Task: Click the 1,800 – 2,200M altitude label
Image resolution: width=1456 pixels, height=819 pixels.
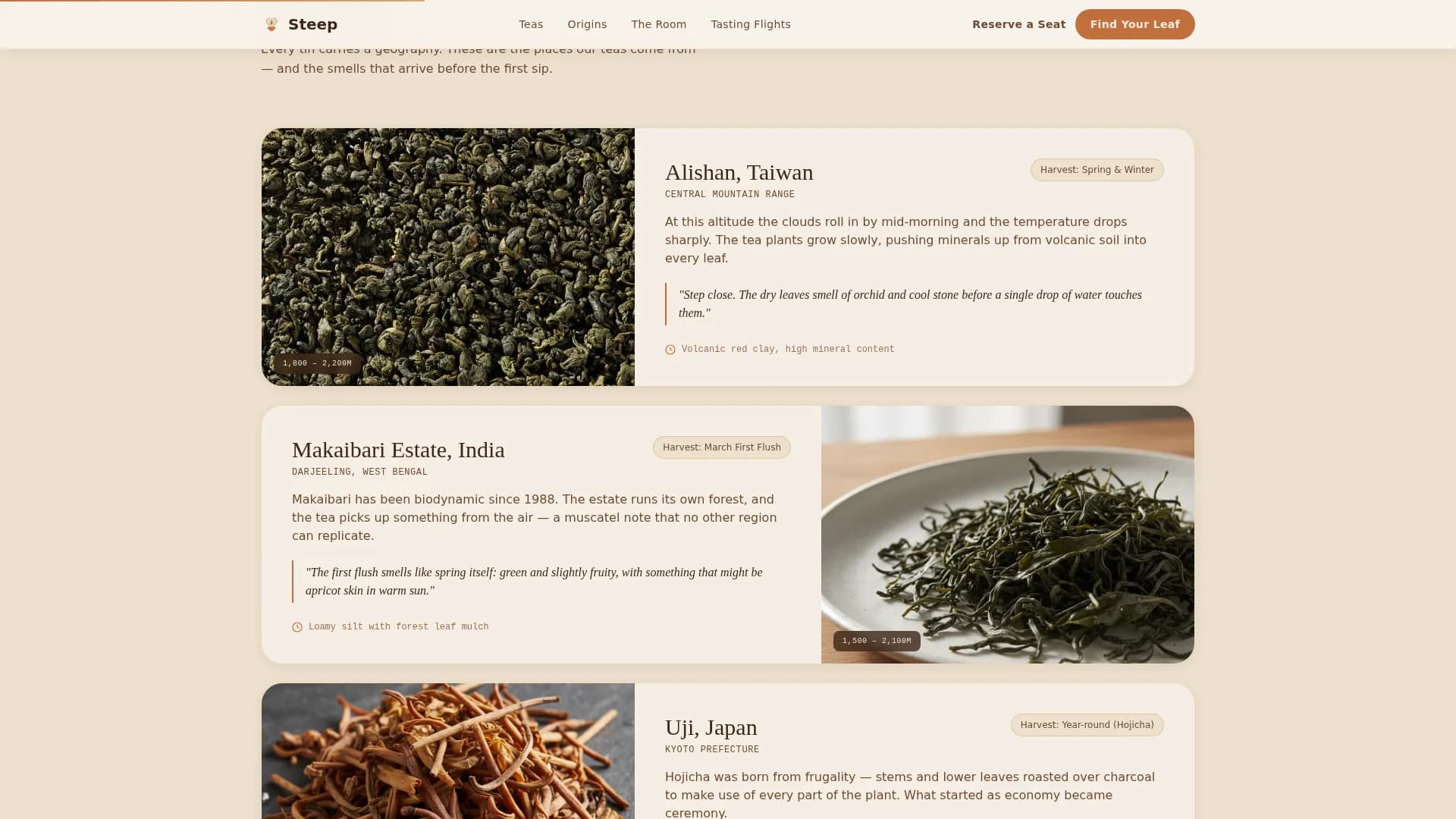Action: pyautogui.click(x=317, y=363)
